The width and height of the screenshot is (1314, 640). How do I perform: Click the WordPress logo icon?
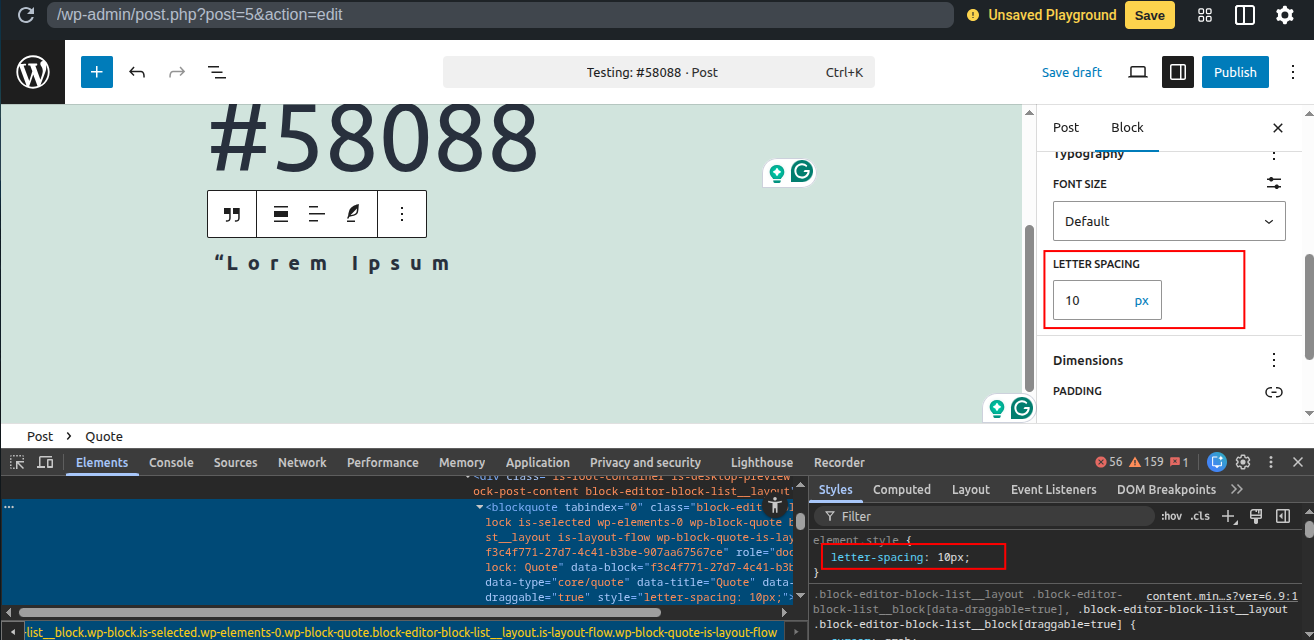[32, 72]
